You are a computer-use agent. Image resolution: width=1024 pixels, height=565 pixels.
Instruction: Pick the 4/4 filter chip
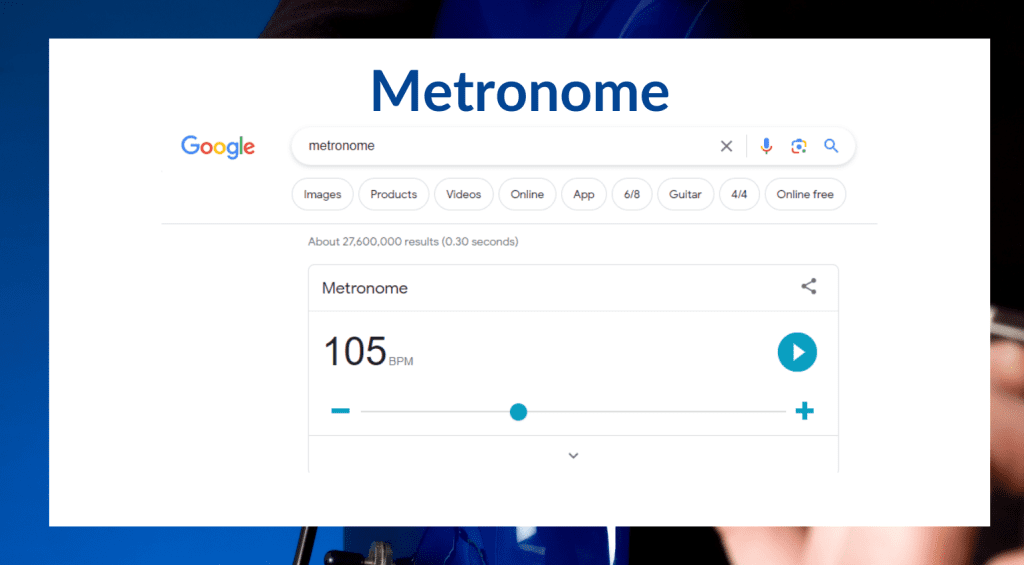739,194
